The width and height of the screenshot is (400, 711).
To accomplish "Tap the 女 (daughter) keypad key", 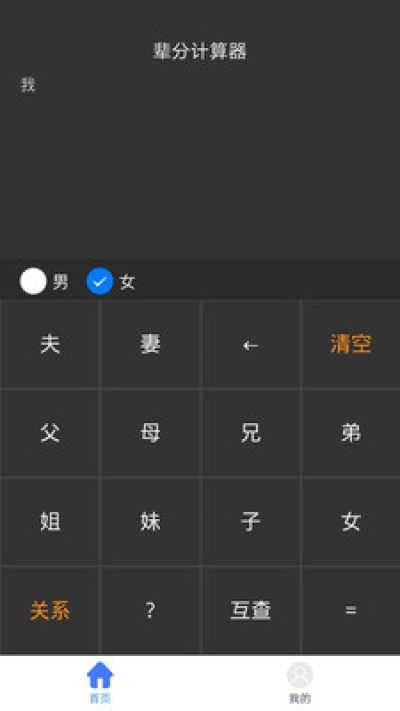I will point(351,522).
